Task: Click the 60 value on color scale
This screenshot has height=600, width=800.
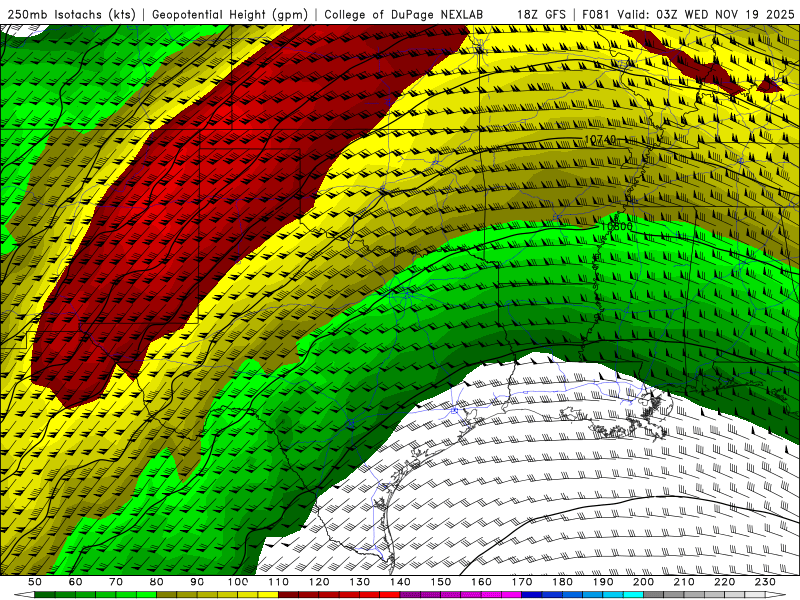Action: coord(76,582)
